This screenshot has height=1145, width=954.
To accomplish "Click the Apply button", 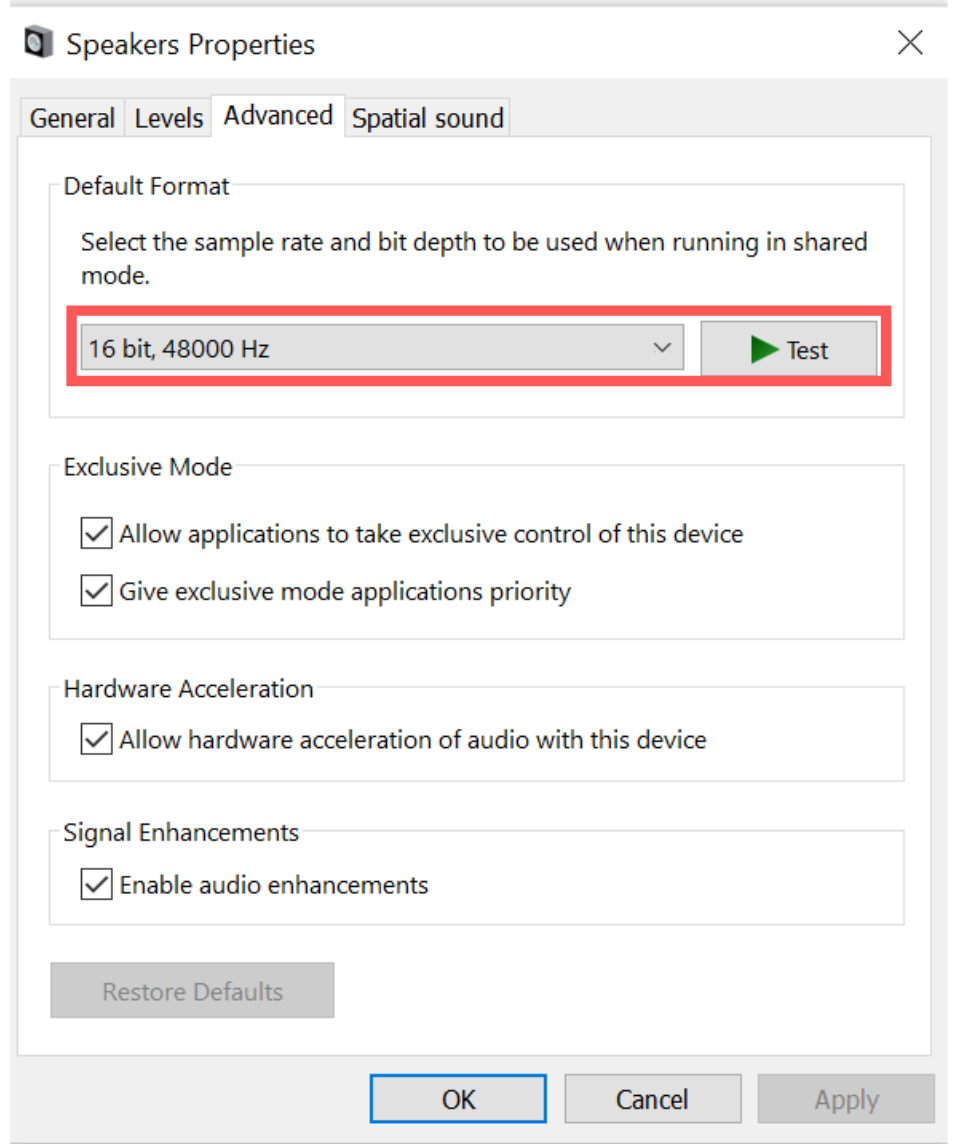I will [846, 1100].
